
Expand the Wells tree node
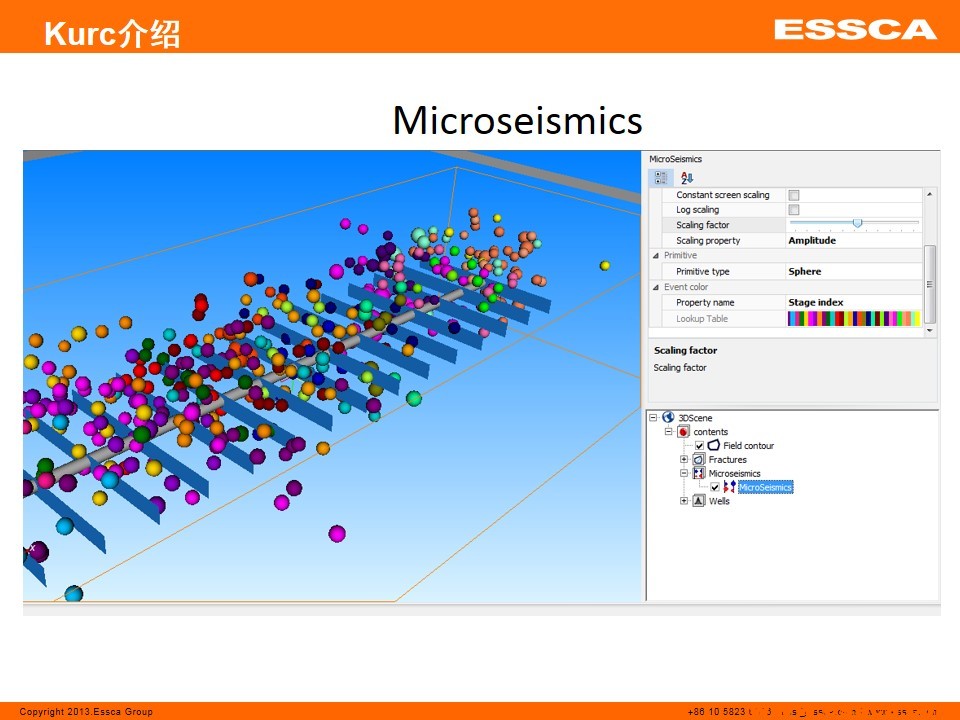tap(684, 501)
